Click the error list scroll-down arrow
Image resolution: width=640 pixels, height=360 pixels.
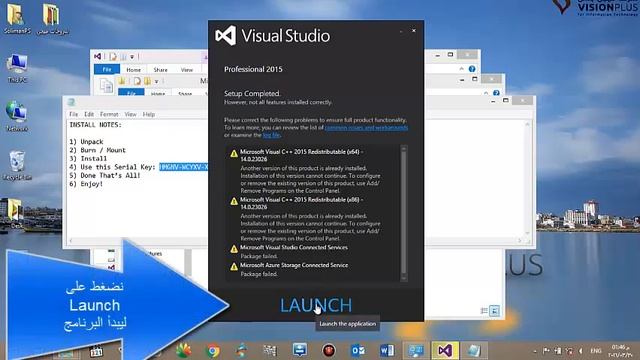coord(404,278)
